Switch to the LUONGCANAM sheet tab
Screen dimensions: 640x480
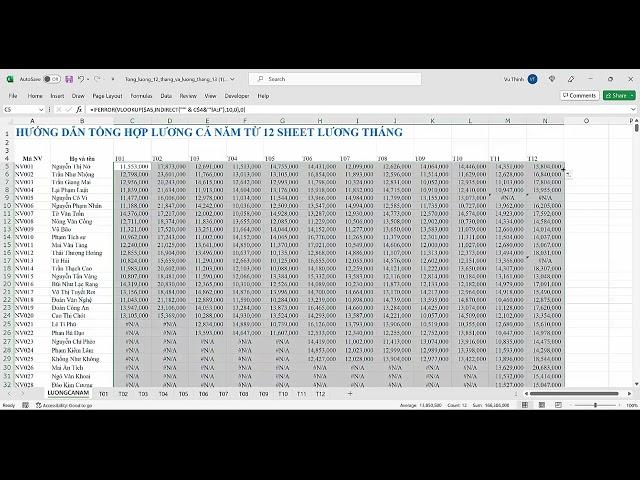click(x=68, y=393)
